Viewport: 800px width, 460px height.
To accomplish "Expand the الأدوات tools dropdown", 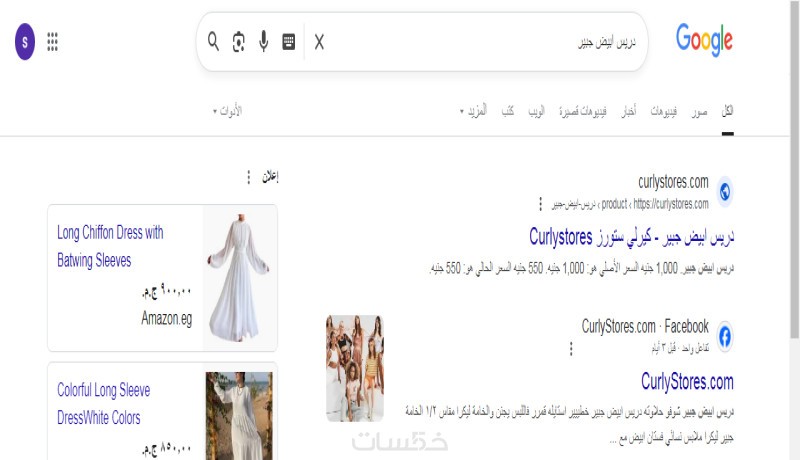I will click(x=228, y=111).
